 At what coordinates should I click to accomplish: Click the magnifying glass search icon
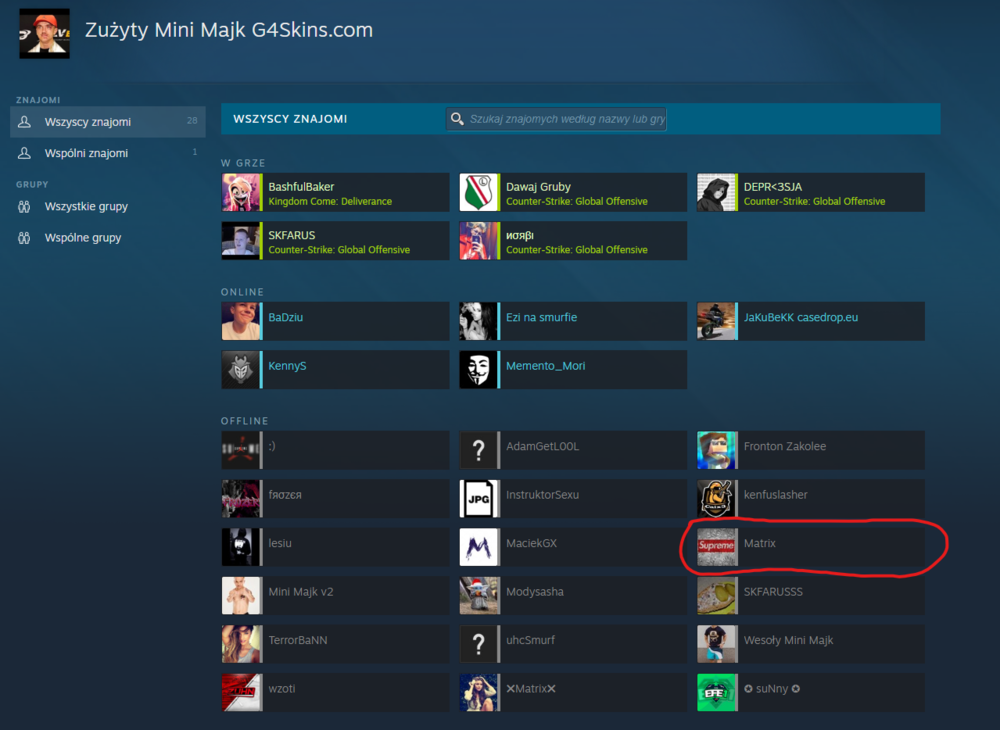(457, 119)
